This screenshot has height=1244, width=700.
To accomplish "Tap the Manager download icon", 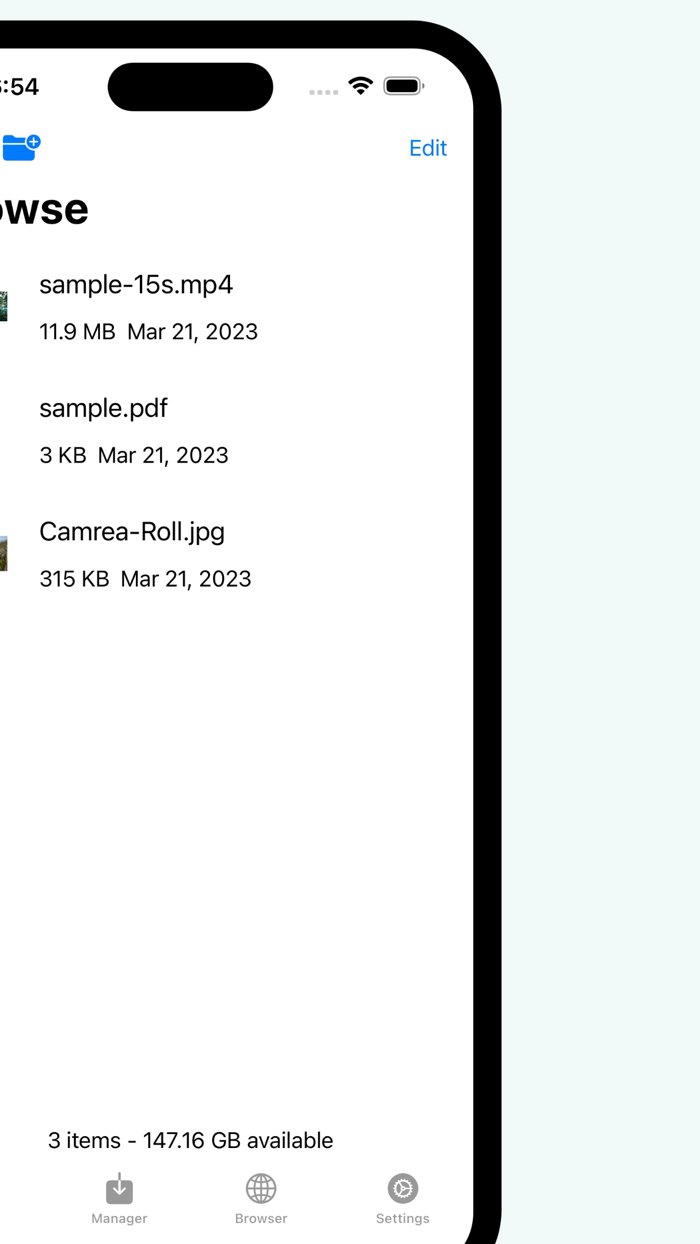I will pos(119,1188).
